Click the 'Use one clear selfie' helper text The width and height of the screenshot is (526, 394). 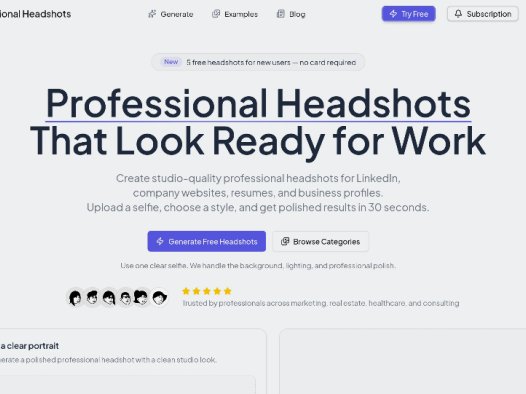(x=154, y=266)
